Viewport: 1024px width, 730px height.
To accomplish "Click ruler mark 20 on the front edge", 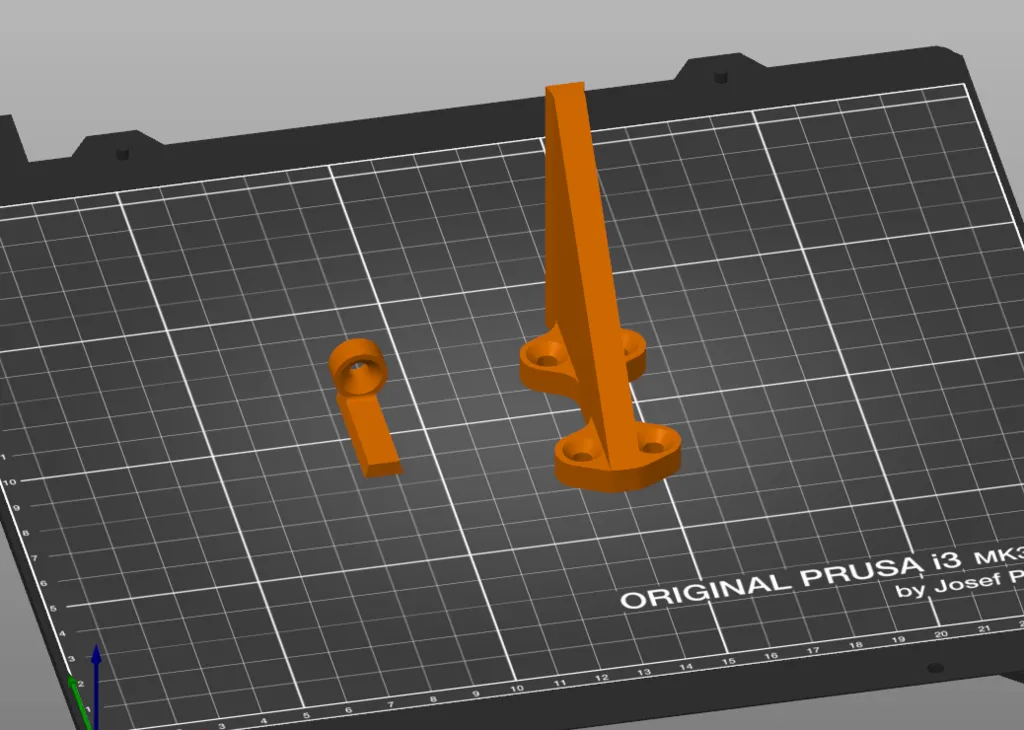I will (x=939, y=635).
